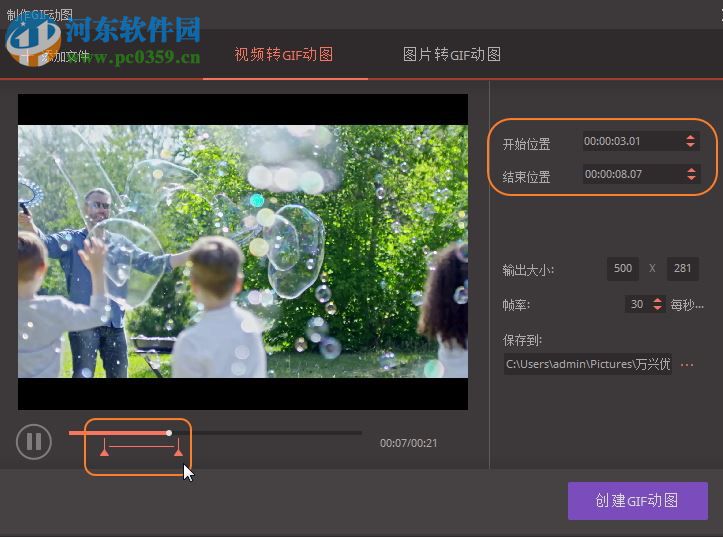Pause the video preview playback
Viewport: 723px width, 538px height.
coord(34,442)
